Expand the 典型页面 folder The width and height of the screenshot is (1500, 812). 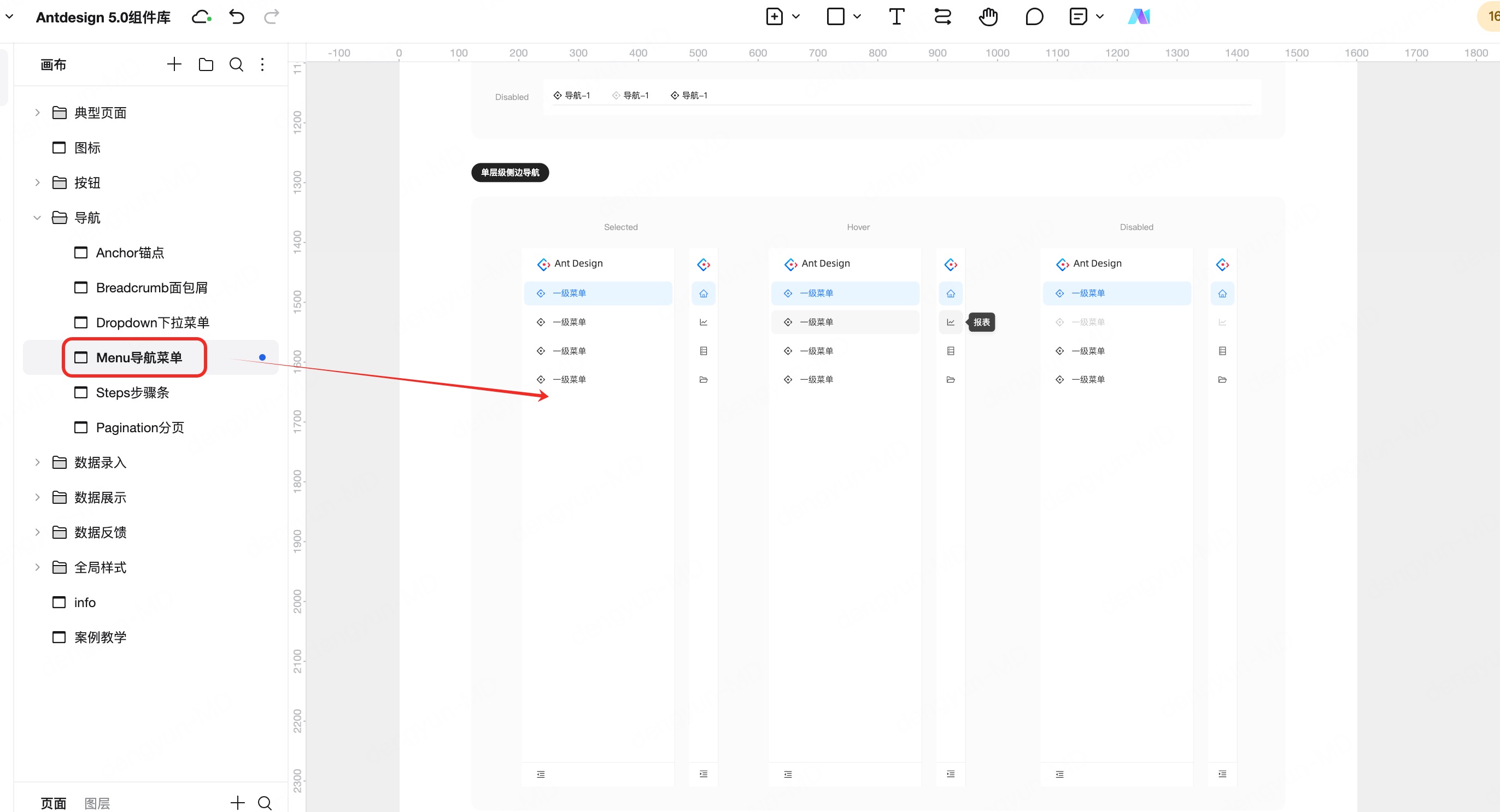[37, 113]
